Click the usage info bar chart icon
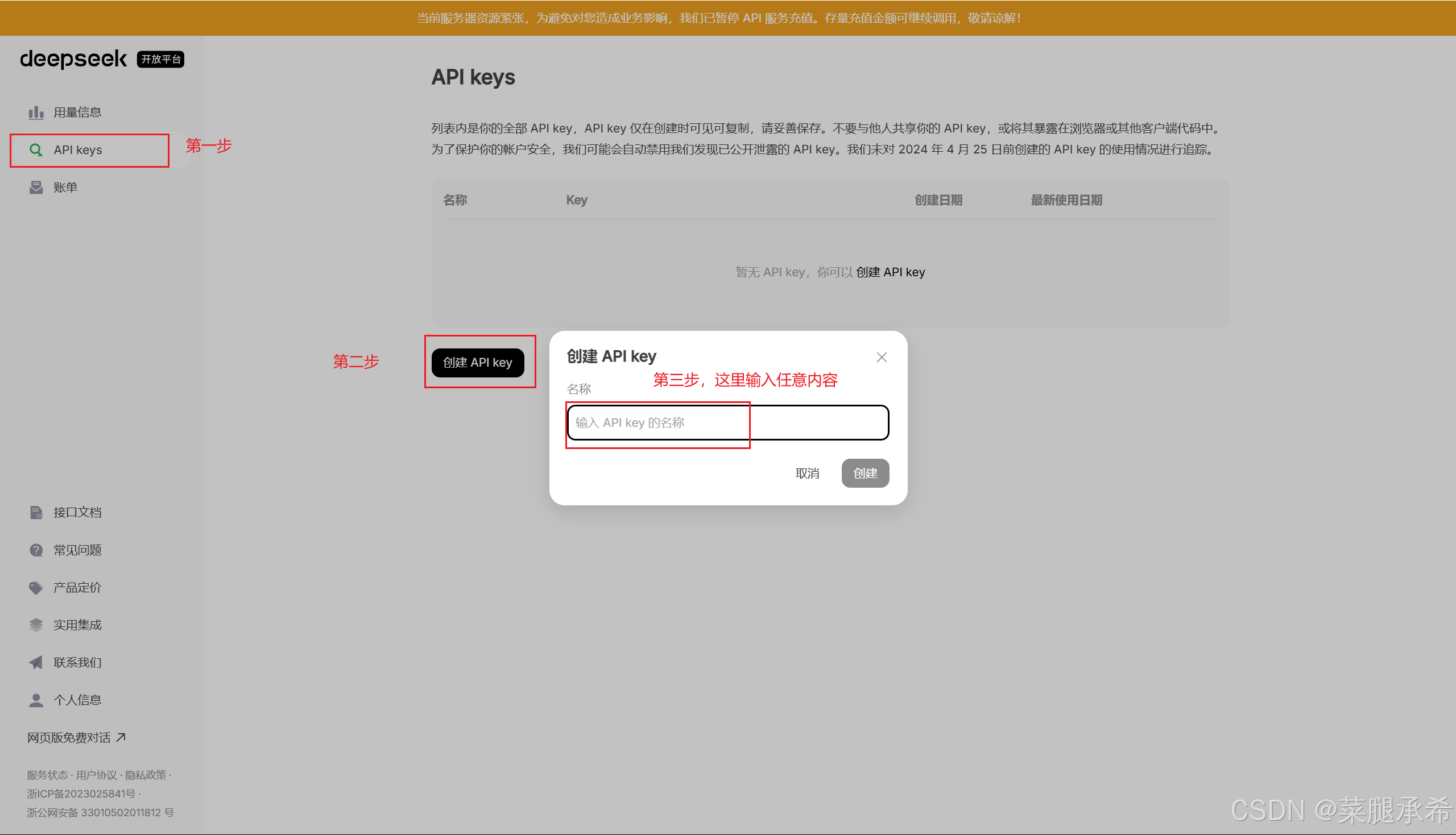The width and height of the screenshot is (1456, 835). pos(36,113)
